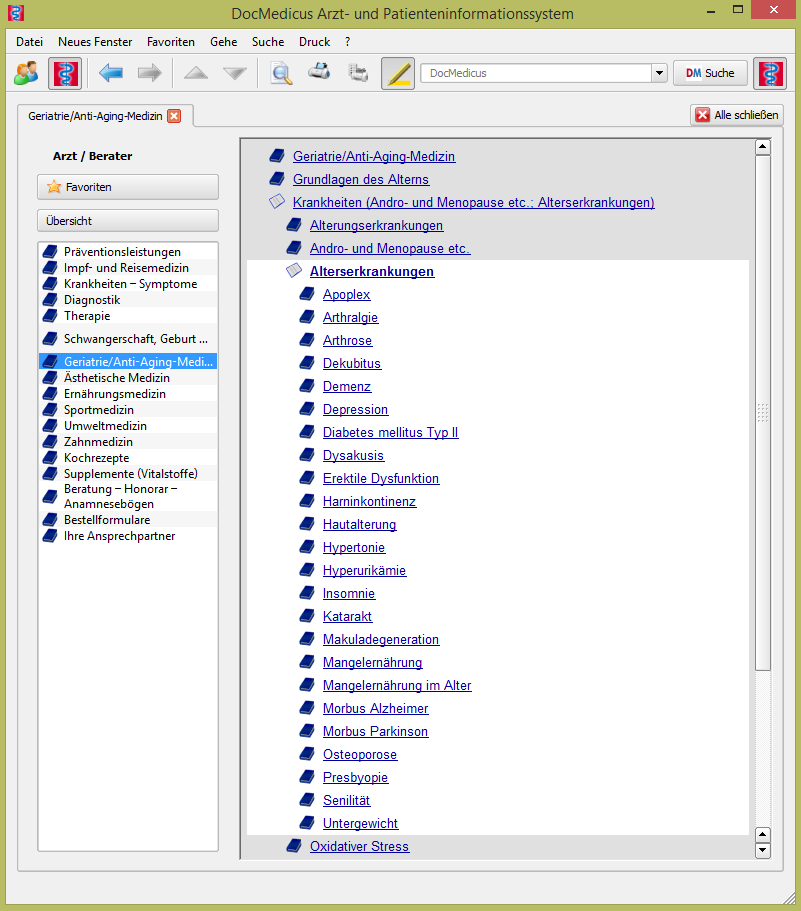The image size is (801, 911).
Task: Go forward with the gray right arrow
Action: pyautogui.click(x=150, y=73)
